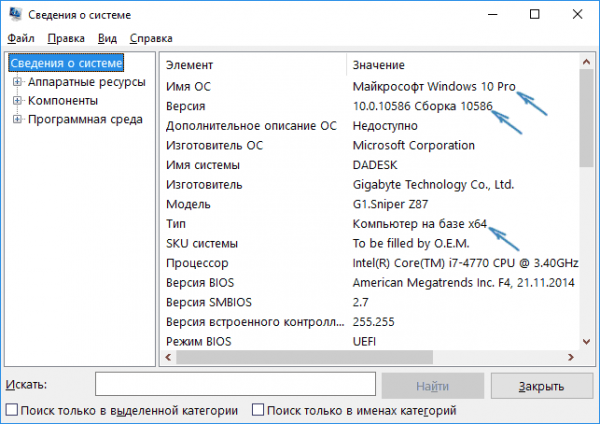Select the value Недоступно
Screen dimensions: 600x424
(x=385, y=126)
